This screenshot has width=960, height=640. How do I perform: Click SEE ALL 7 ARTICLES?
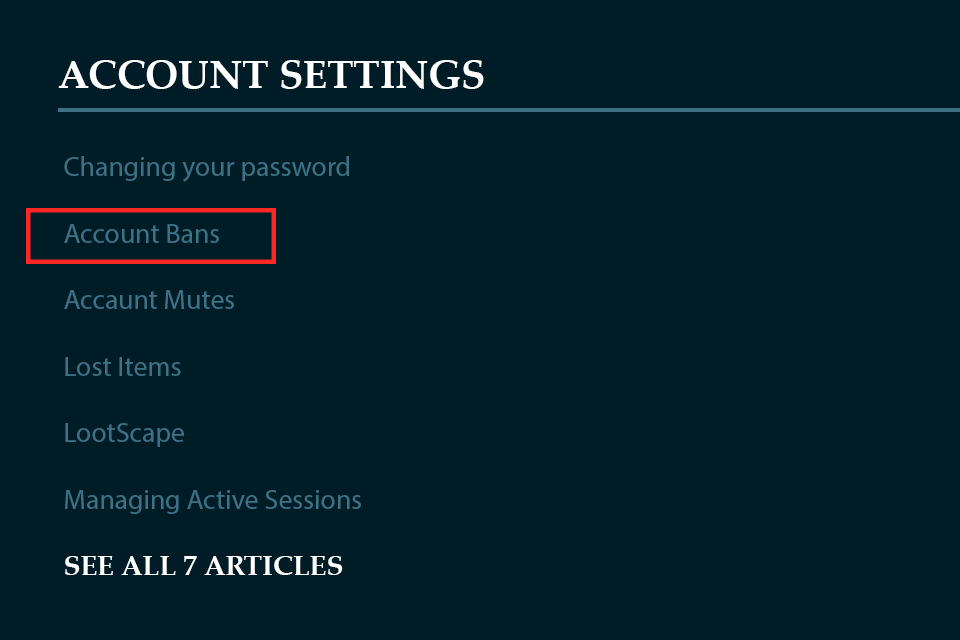tap(203, 566)
